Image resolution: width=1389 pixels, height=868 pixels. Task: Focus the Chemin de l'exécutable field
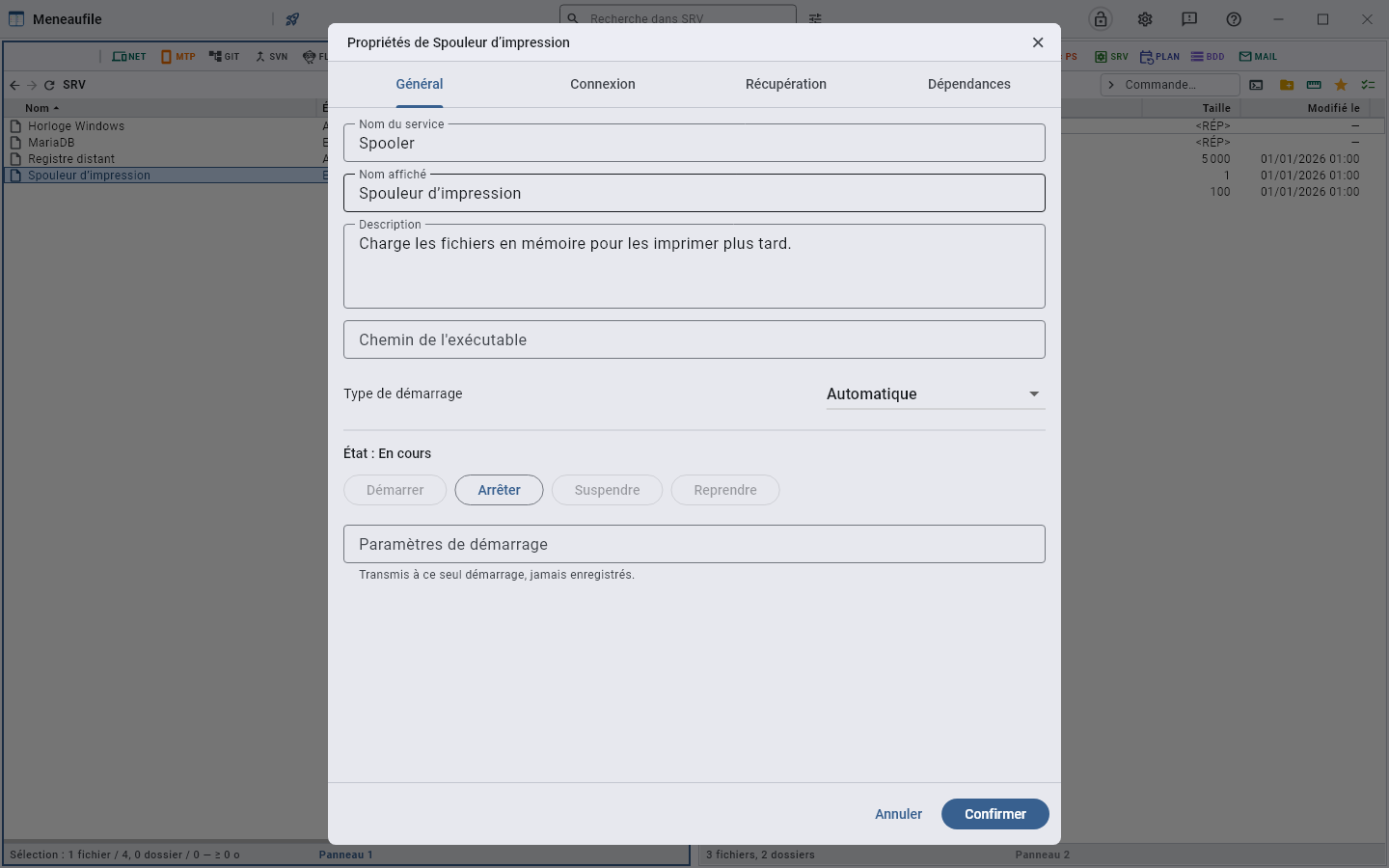coord(694,339)
